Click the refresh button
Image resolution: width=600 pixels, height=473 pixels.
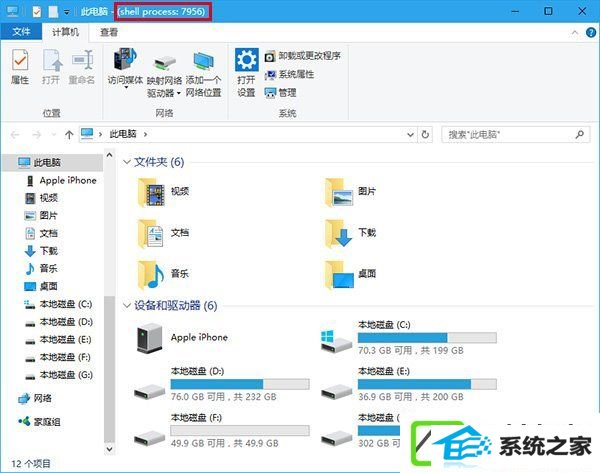425,135
